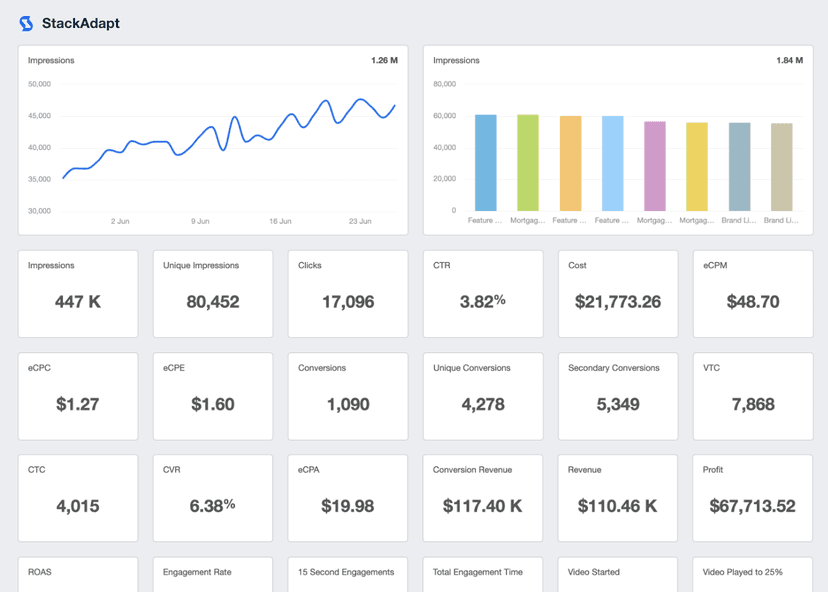Image resolution: width=828 pixels, height=592 pixels.
Task: Open the Revenue card showing $110.46 K
Action: [x=617, y=497]
